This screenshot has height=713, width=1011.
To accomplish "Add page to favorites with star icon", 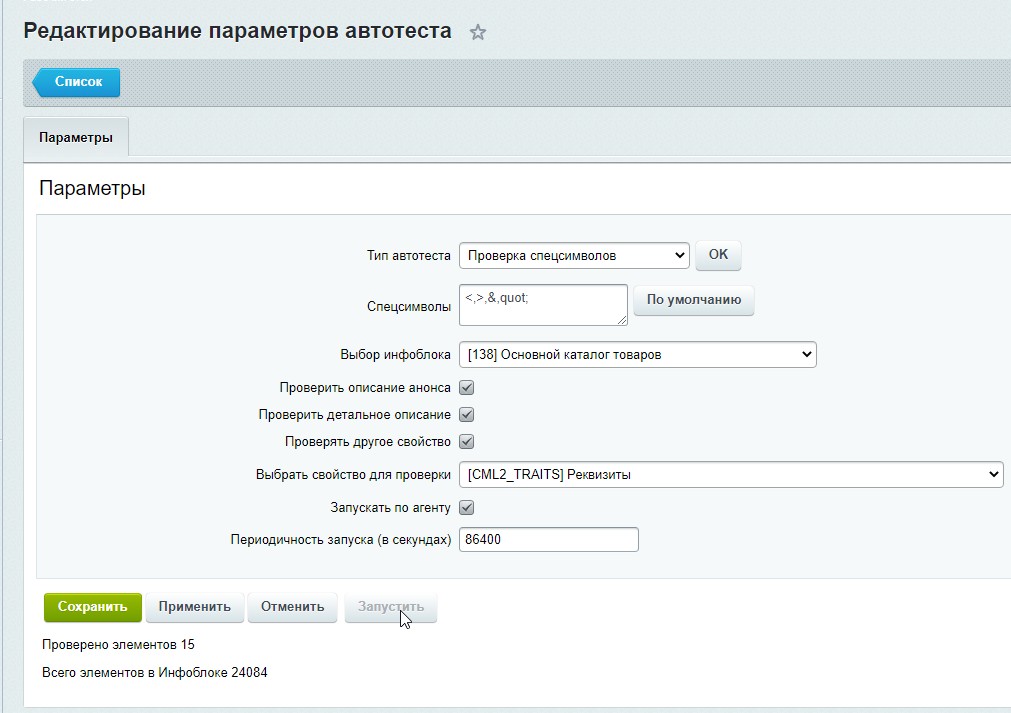I will pos(477,32).
